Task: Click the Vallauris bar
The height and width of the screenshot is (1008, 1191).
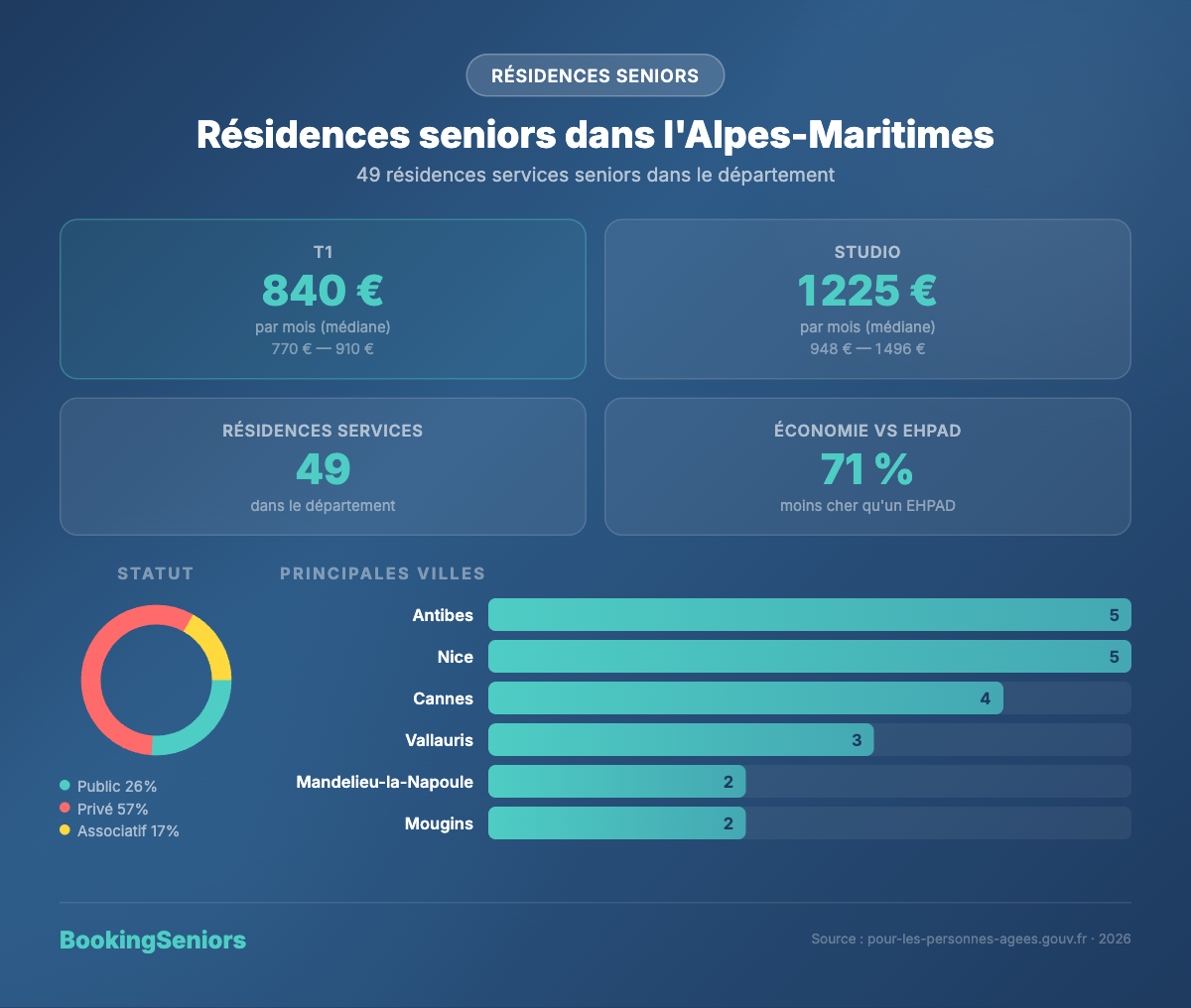Action: click(x=680, y=739)
